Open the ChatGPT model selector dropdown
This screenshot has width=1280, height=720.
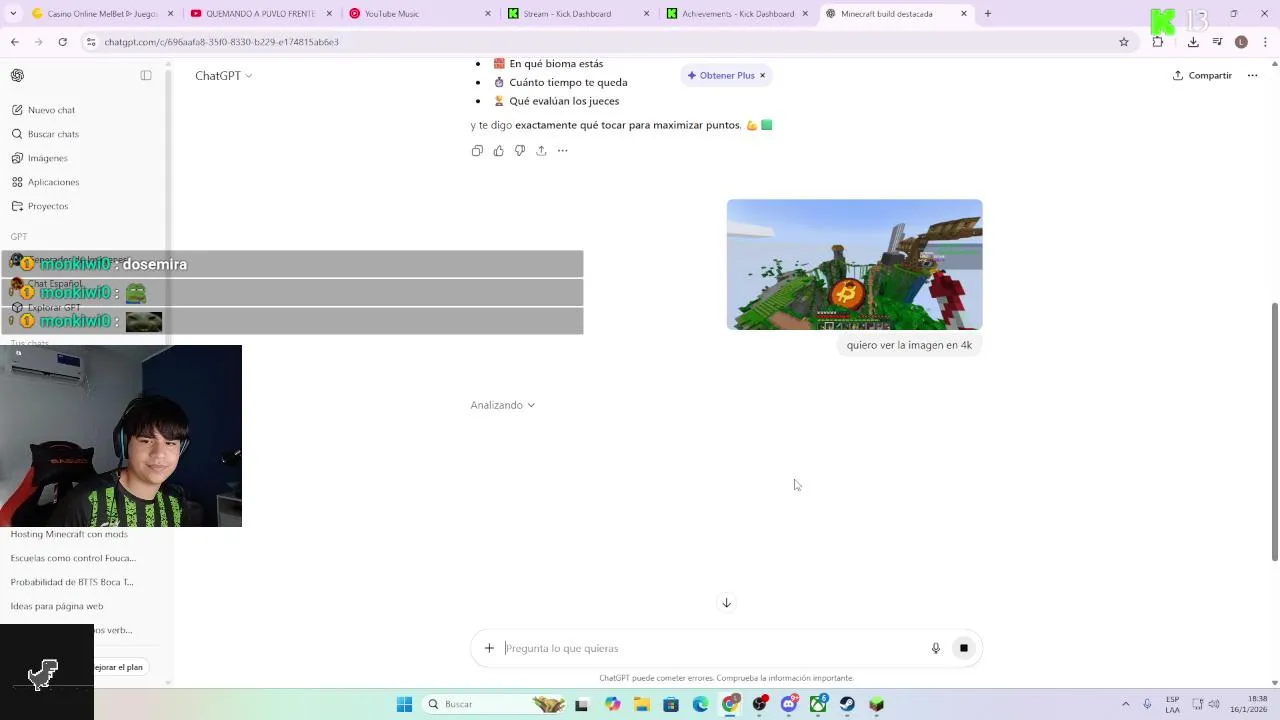223,76
